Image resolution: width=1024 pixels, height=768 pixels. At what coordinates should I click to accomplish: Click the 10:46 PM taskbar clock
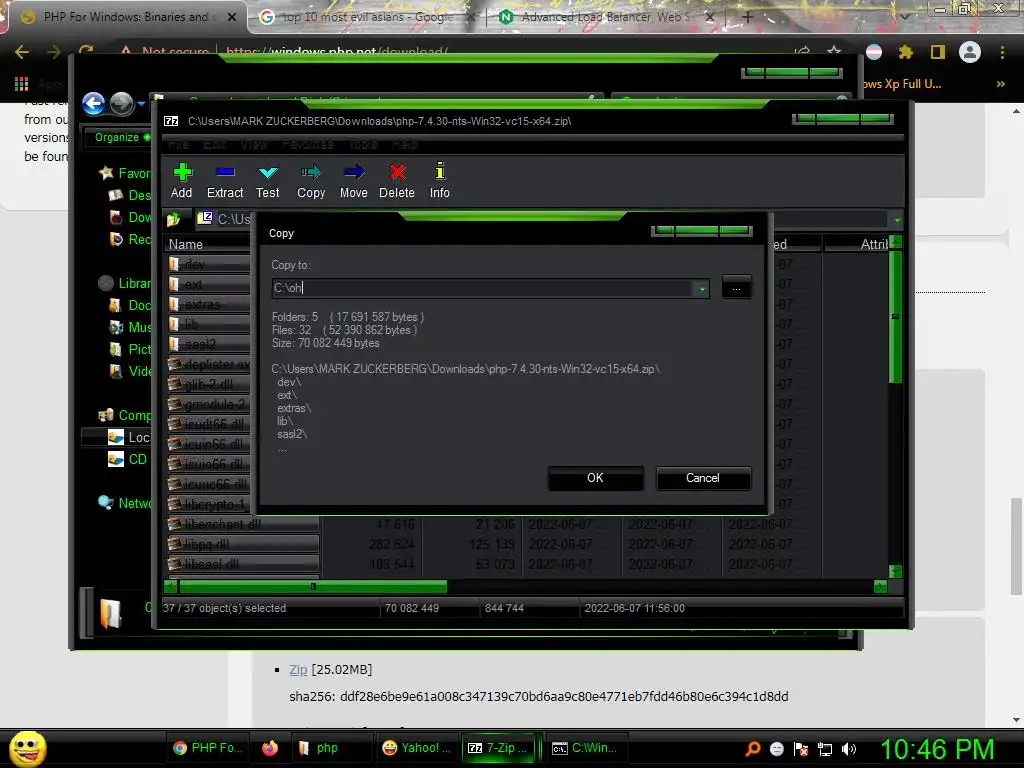click(x=937, y=749)
